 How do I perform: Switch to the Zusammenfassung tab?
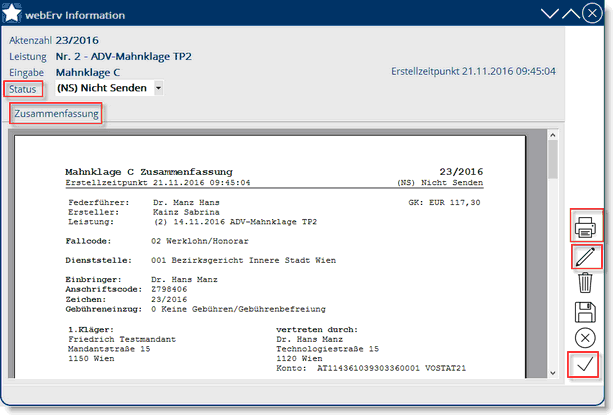[x=56, y=114]
